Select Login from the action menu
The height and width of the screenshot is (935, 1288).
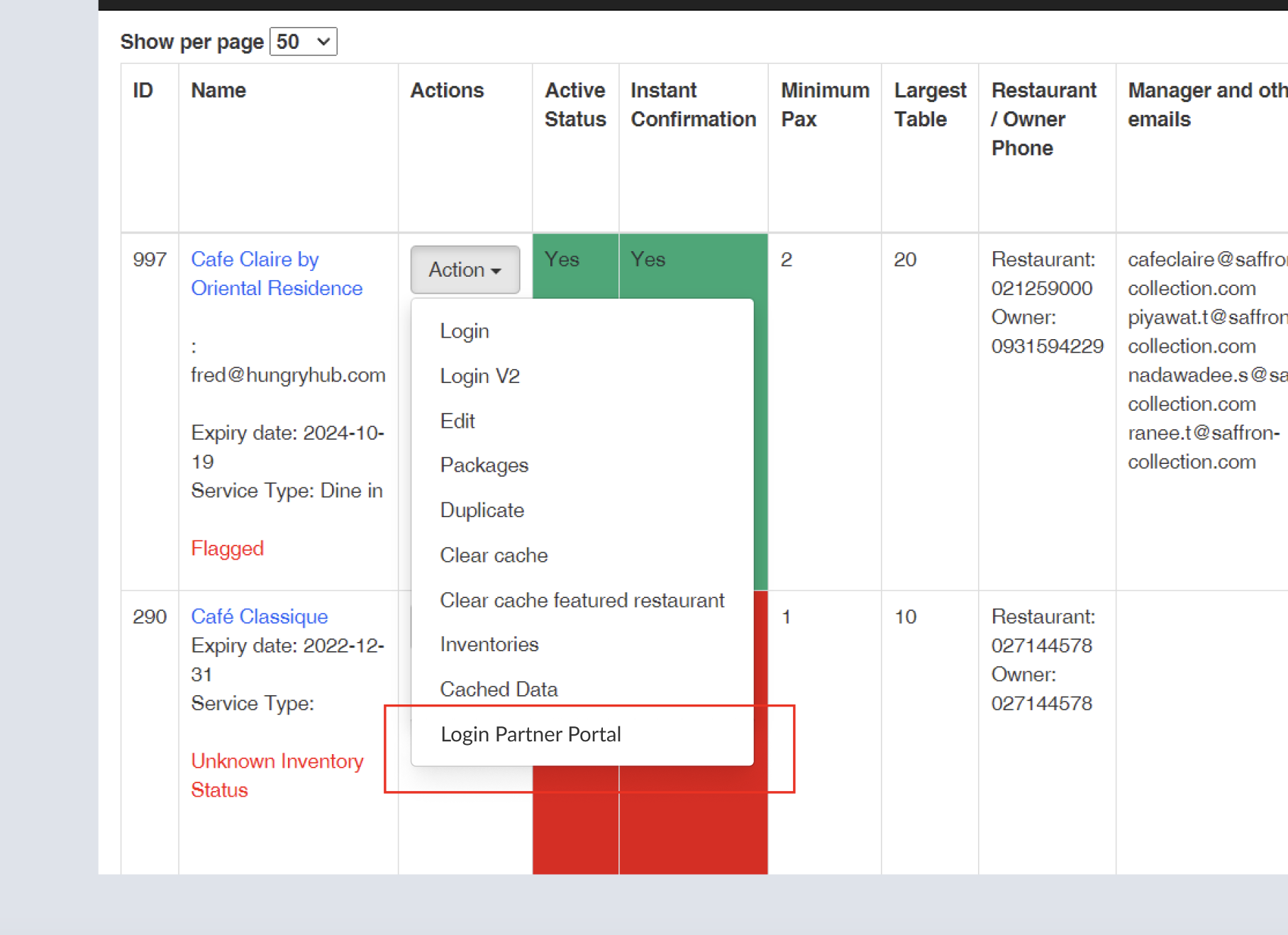464,331
